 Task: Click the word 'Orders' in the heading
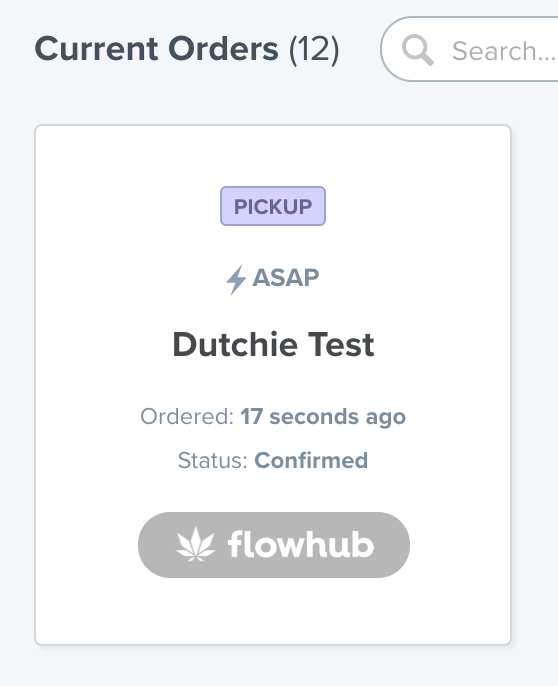click(223, 48)
